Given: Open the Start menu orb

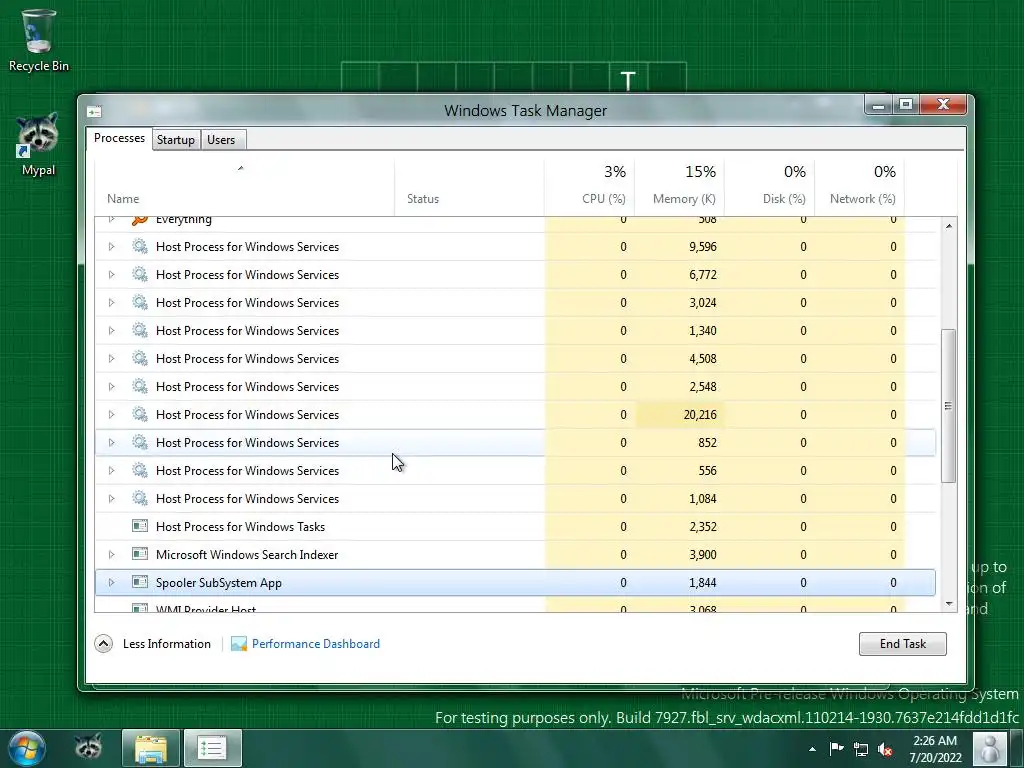Looking at the screenshot, I should pyautogui.click(x=27, y=748).
